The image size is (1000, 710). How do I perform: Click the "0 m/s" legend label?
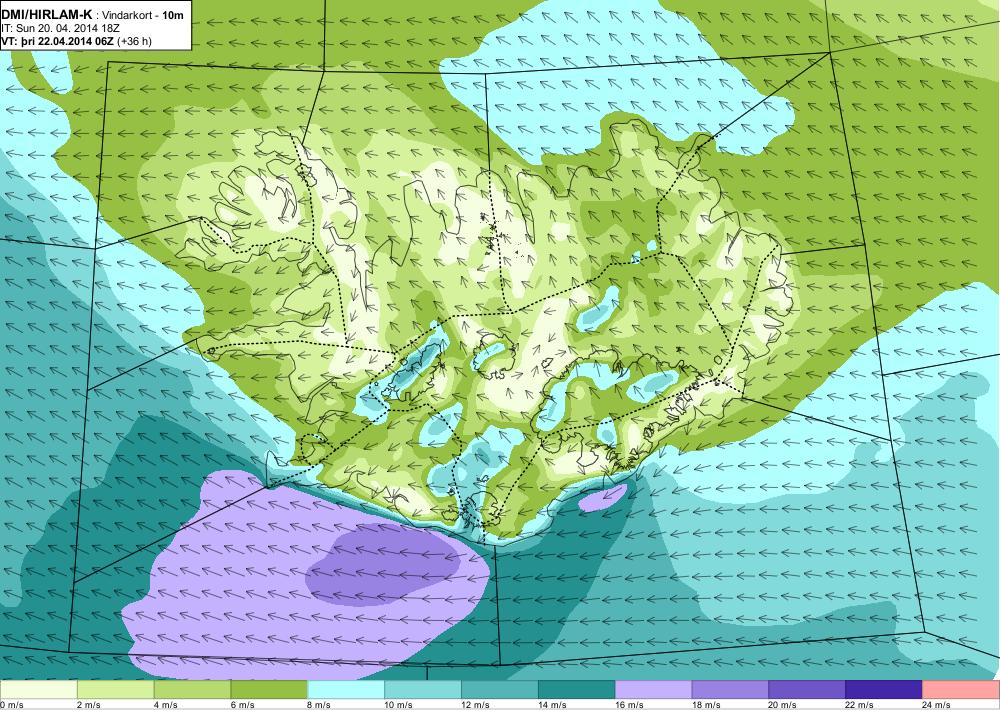pos(12,705)
